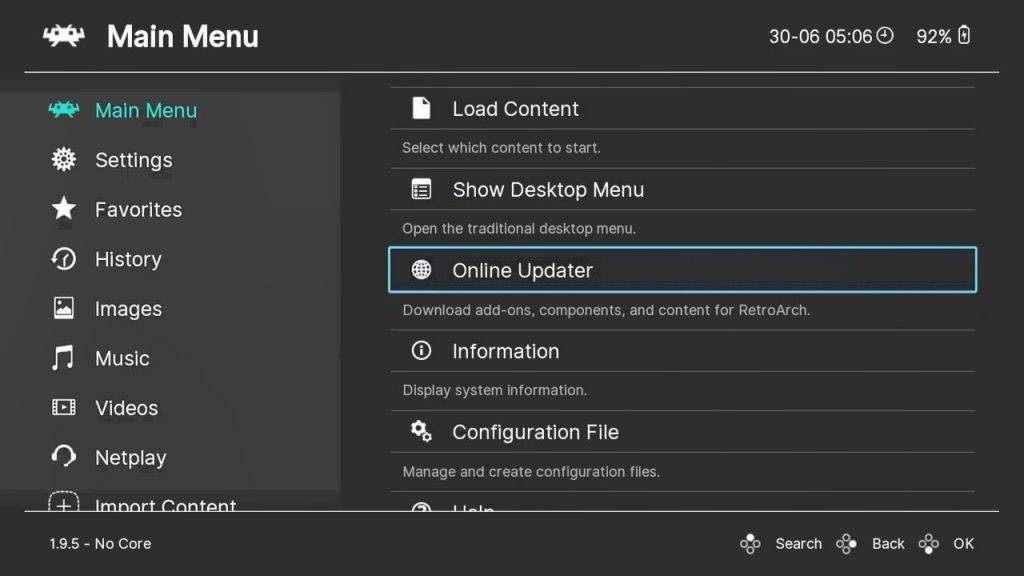This screenshot has width=1024, height=576.
Task: Click the battery icon in header
Action: point(964,35)
